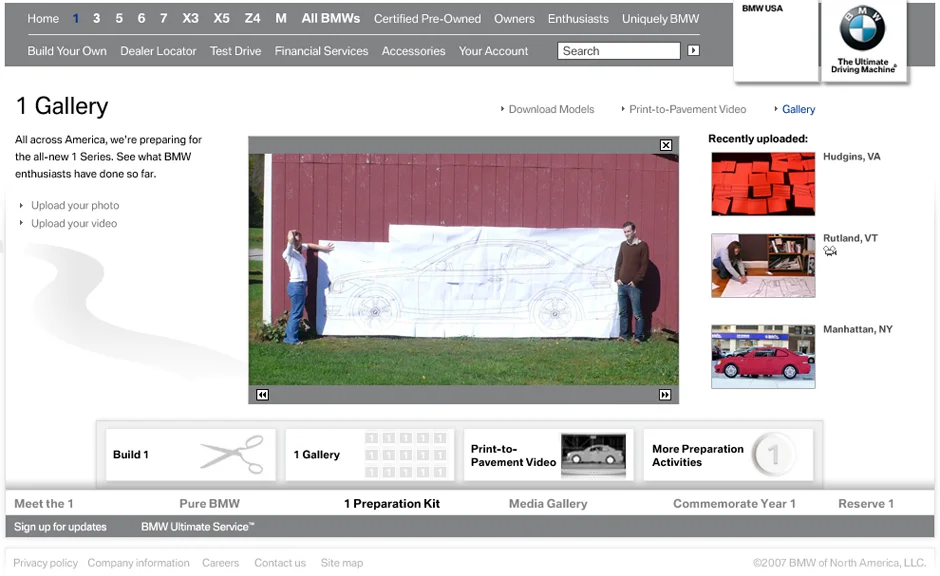Go to Accessories

[414, 51]
